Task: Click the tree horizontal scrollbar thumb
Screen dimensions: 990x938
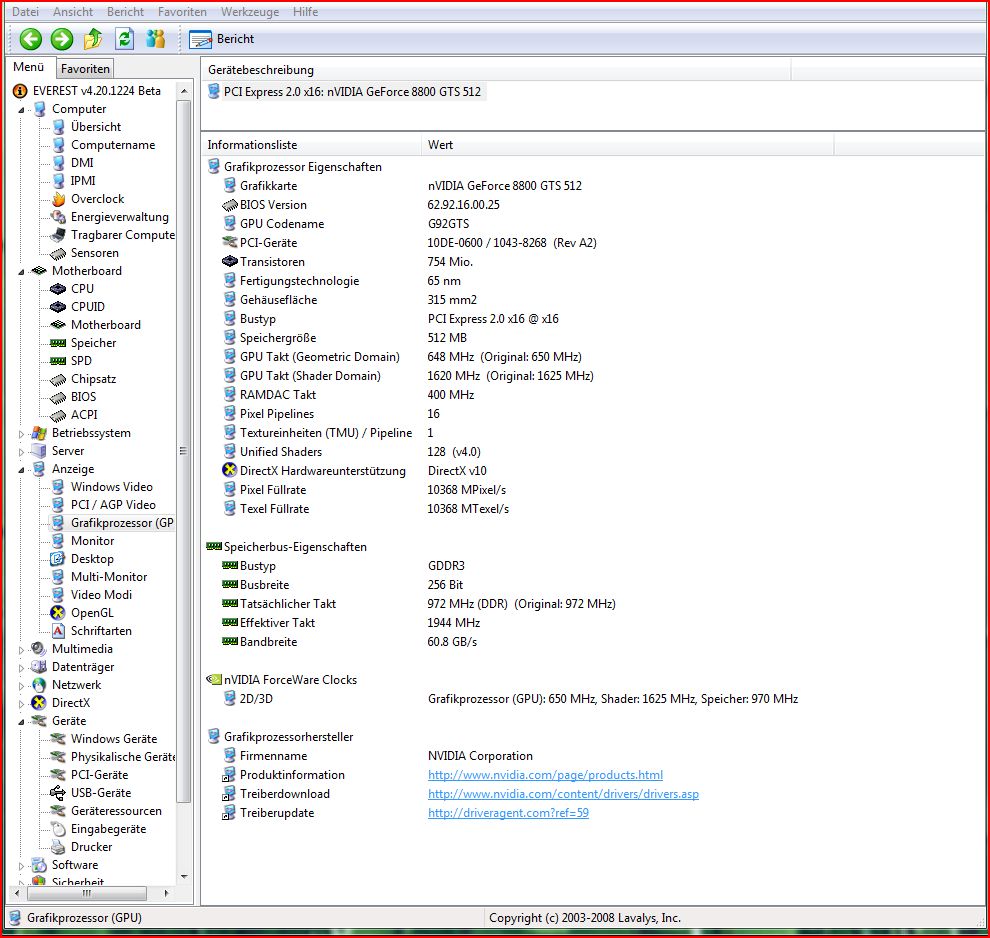Action: [87, 893]
